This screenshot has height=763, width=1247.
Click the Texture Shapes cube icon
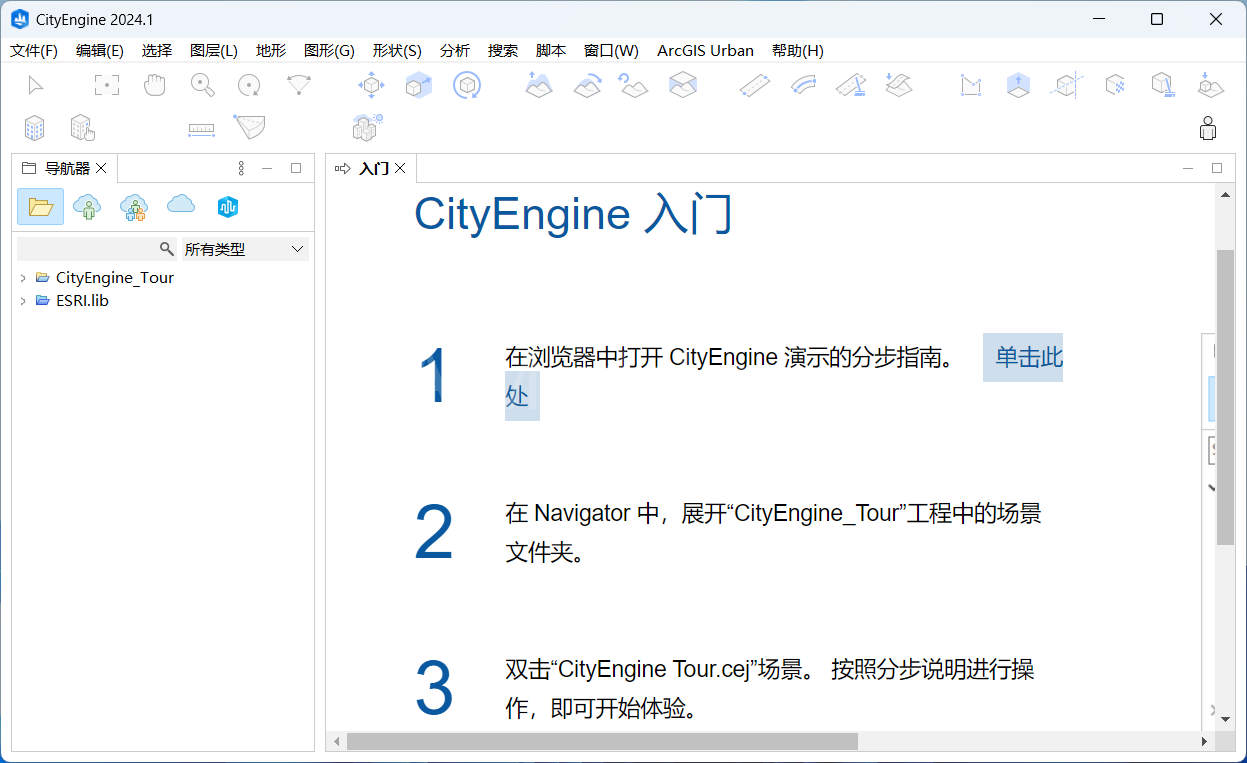(x=1115, y=86)
